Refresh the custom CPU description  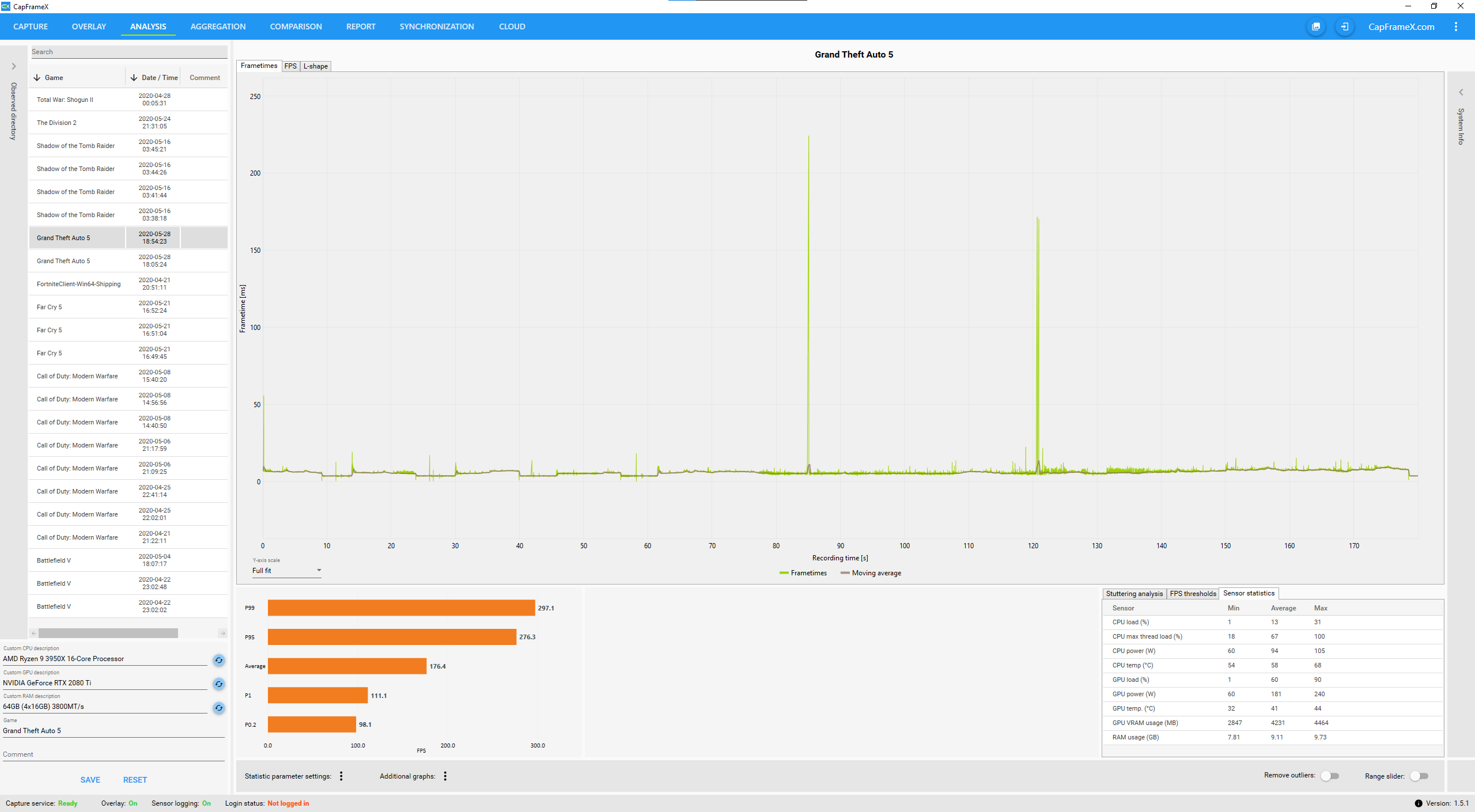click(219, 660)
